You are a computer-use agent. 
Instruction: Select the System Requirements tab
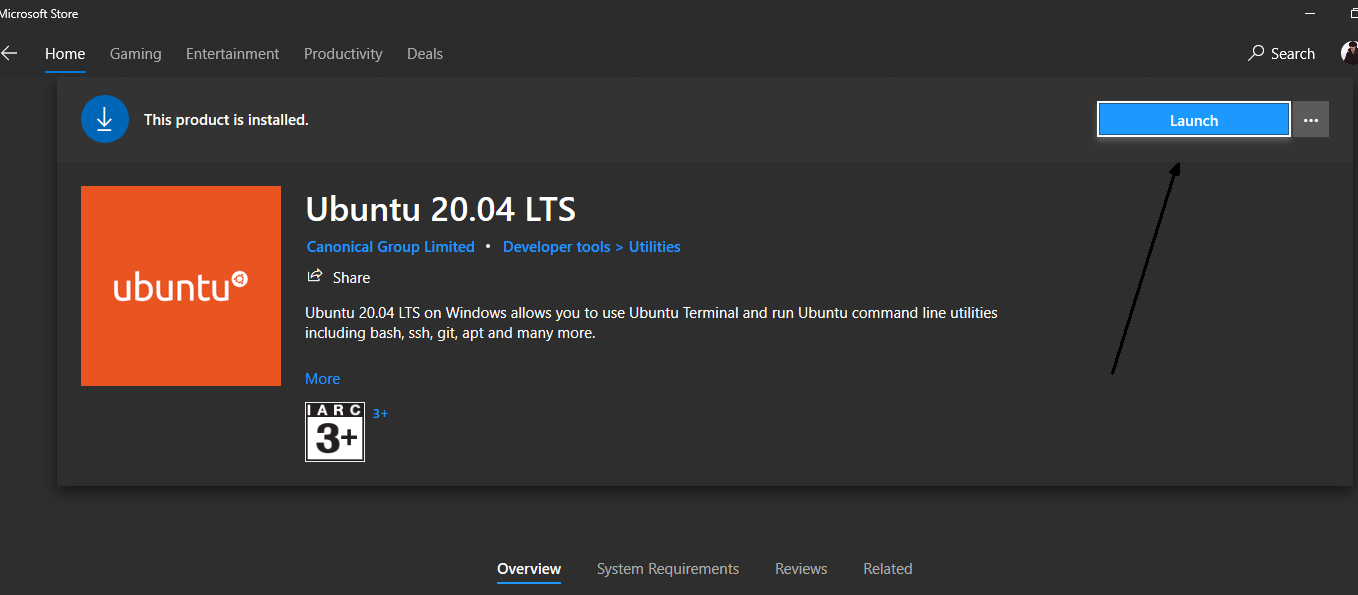click(x=668, y=568)
